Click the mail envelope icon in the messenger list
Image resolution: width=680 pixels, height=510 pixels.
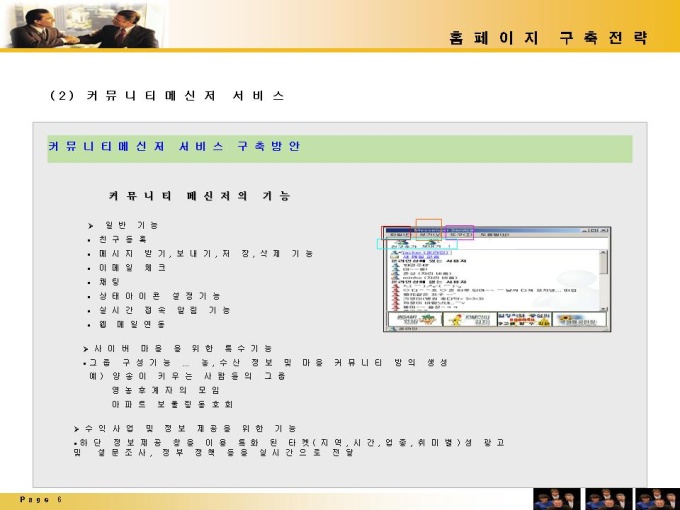395,257
